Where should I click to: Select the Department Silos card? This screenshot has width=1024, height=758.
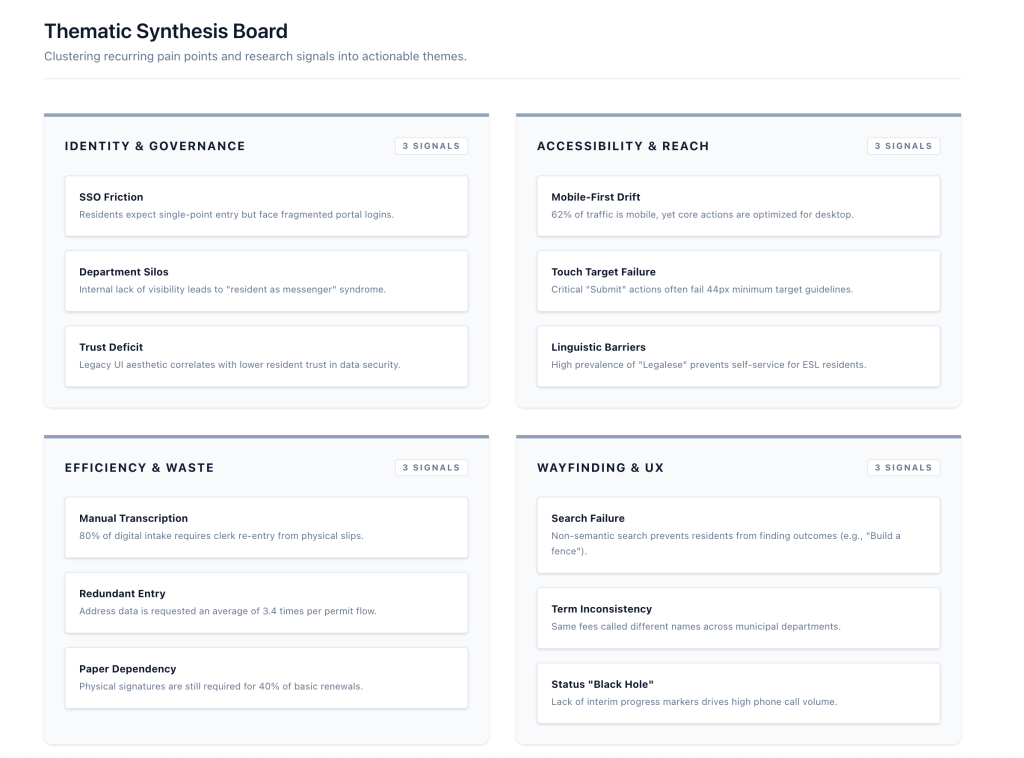266,281
